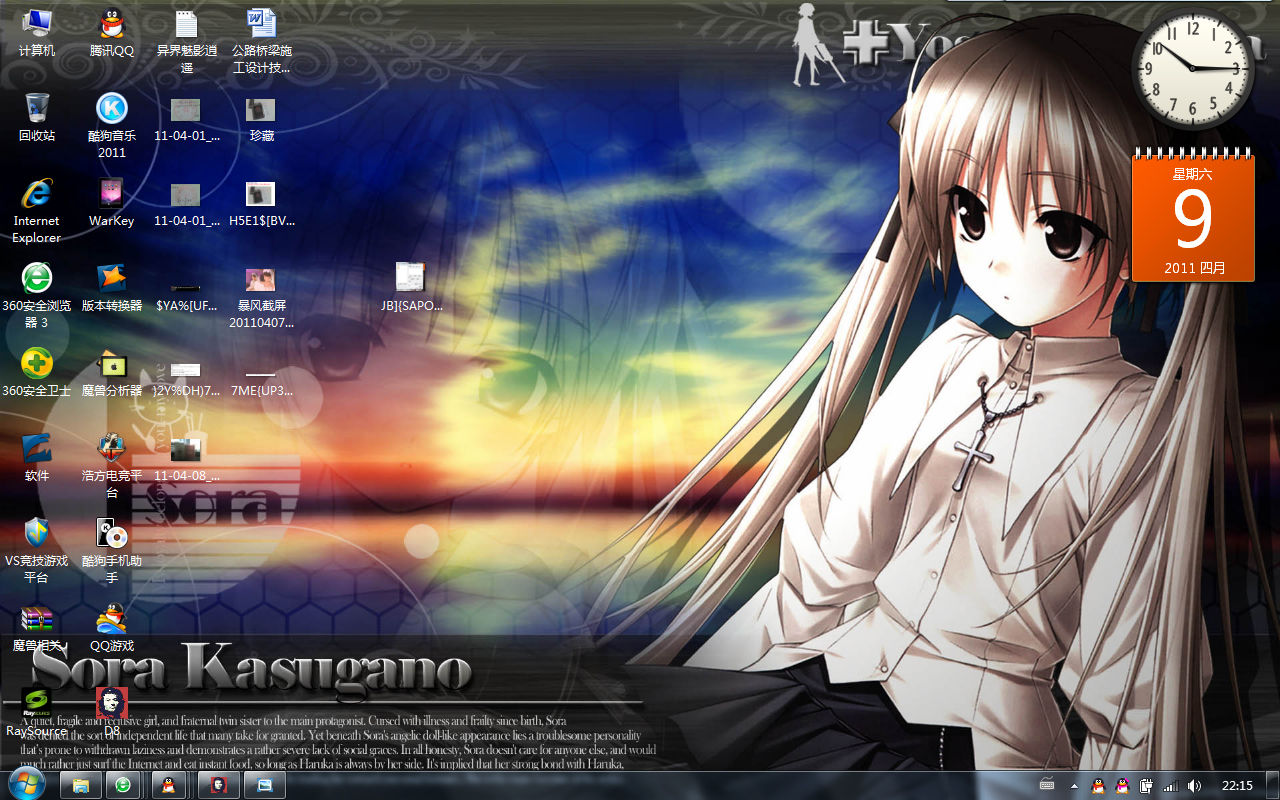Open the network signal tray icon
The image size is (1280, 800).
1170,786
